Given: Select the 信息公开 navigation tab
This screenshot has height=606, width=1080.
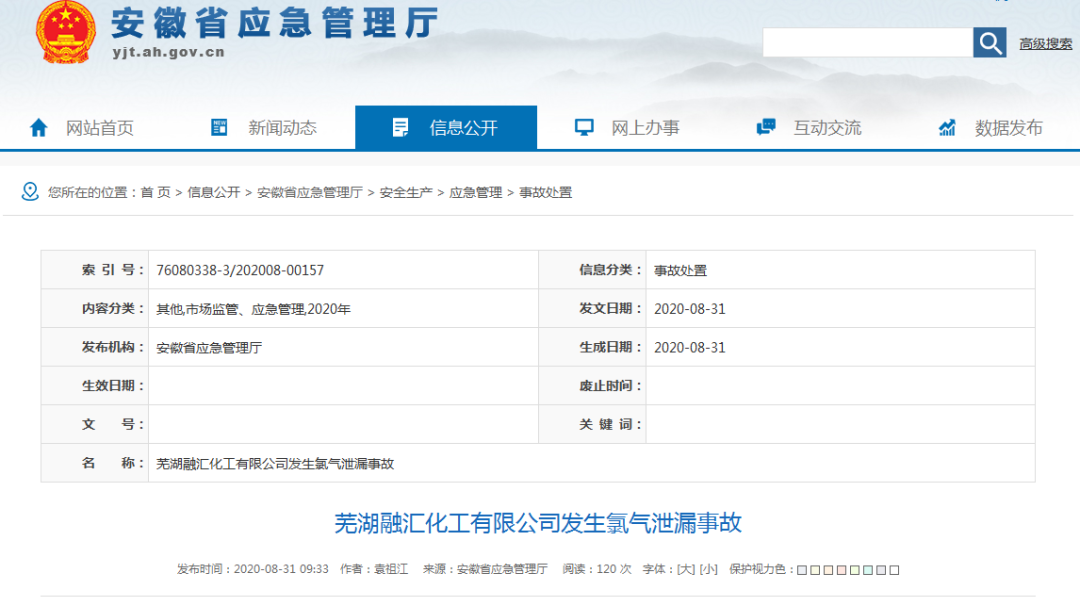Looking at the screenshot, I should click(446, 127).
